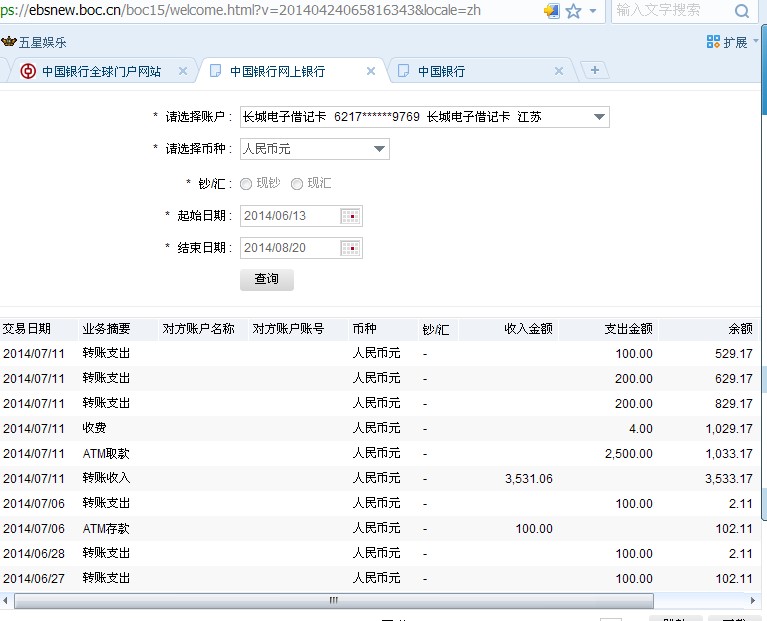The image size is (767, 621).
Task: Click the 交易日期 column header
Action: click(x=27, y=329)
